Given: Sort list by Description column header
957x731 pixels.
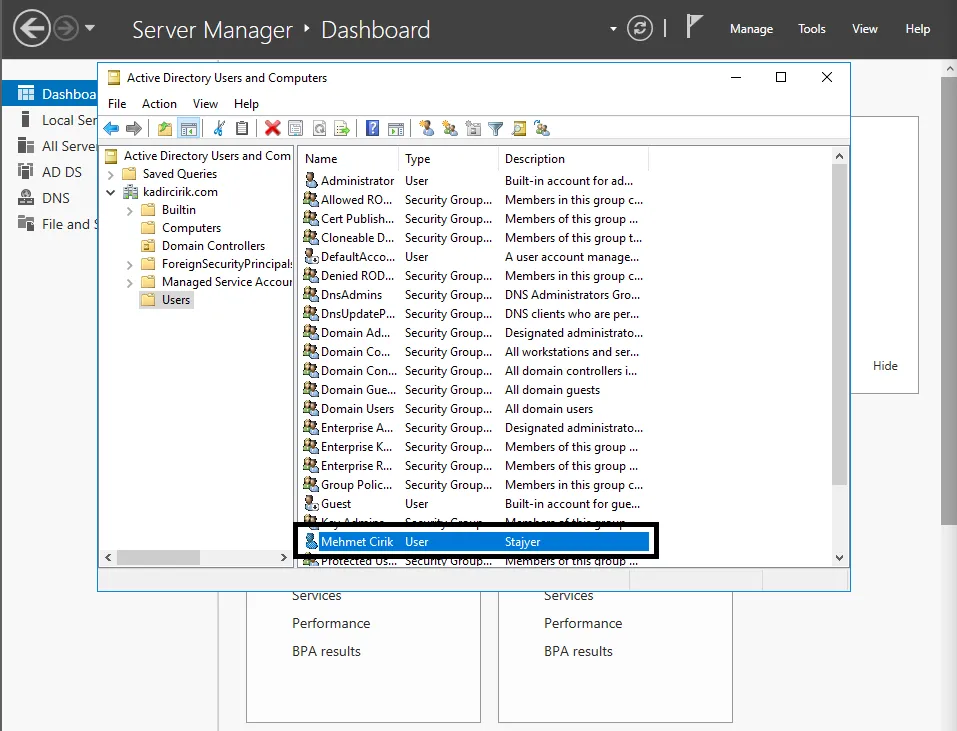Looking at the screenshot, I should click(x=573, y=159).
